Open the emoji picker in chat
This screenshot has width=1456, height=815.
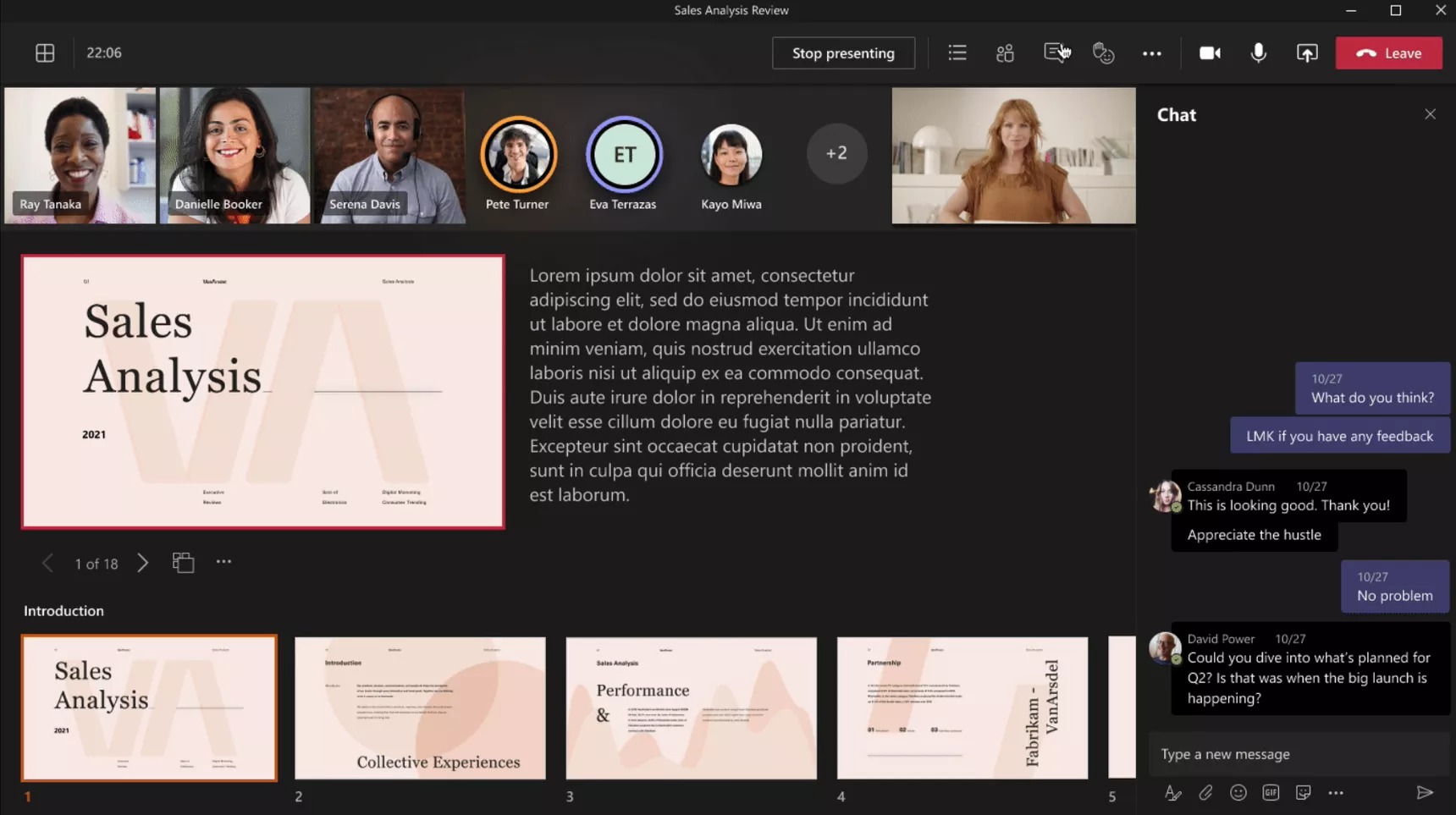click(1238, 793)
